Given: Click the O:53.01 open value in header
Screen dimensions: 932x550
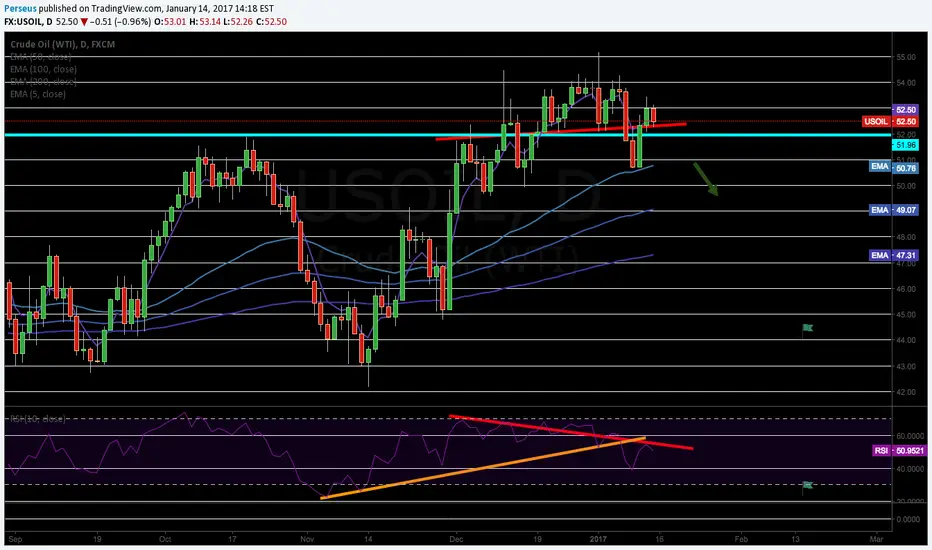Looking at the screenshot, I should tap(170, 21).
